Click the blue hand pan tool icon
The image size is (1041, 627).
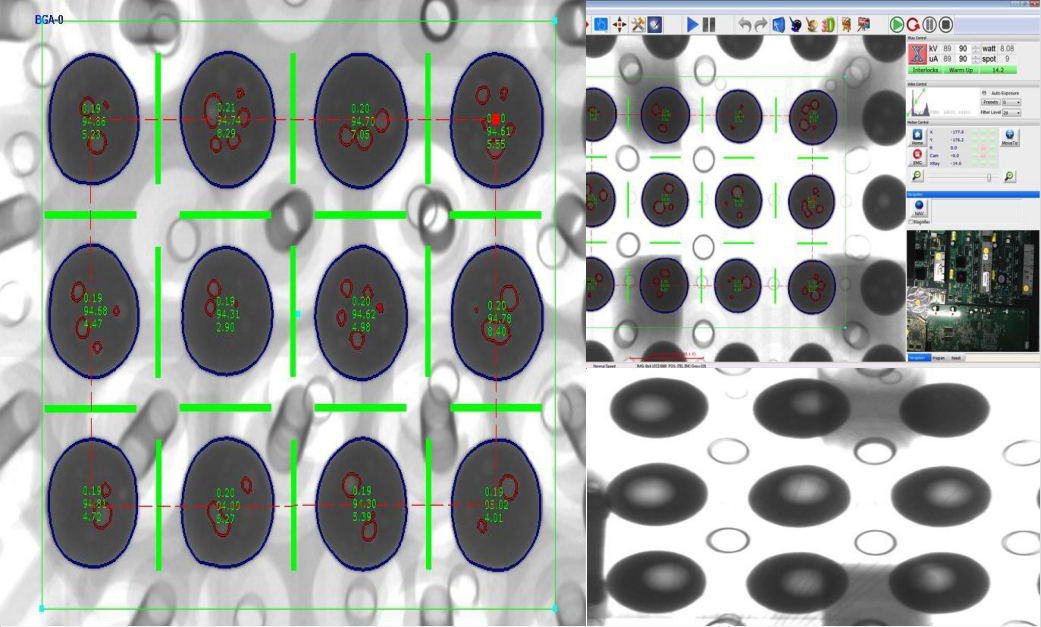tap(601, 25)
